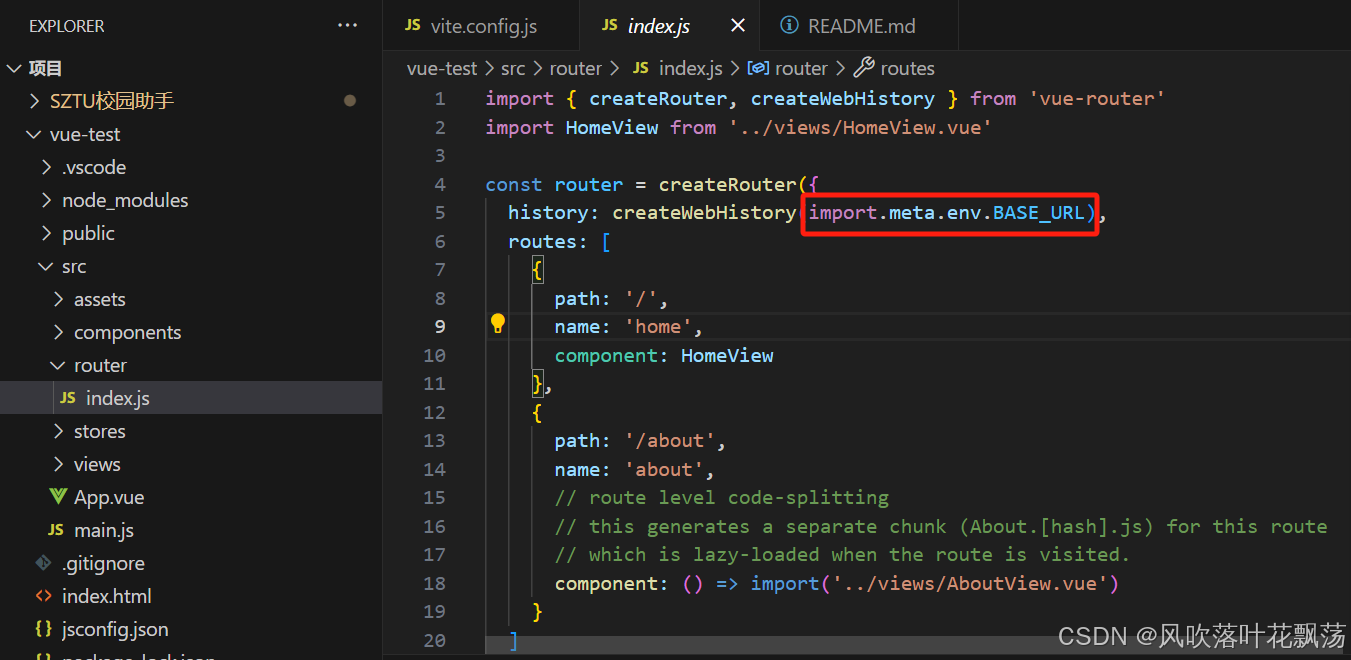Viewport: 1351px width, 660px height.
Task: Click the wrench icon in breadcrumb routes
Action: [863, 68]
